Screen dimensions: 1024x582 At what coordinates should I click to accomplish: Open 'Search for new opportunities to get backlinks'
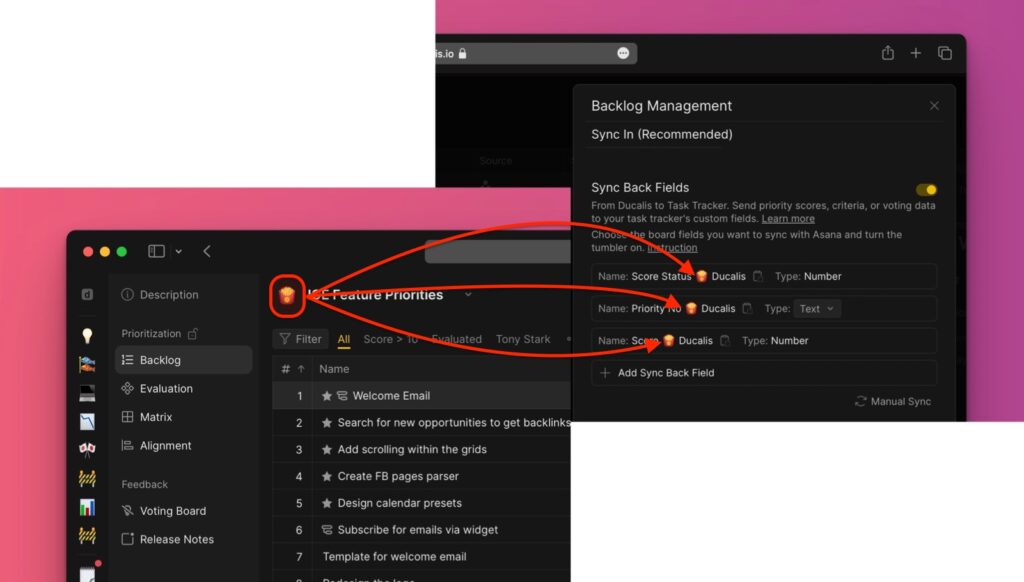454,423
